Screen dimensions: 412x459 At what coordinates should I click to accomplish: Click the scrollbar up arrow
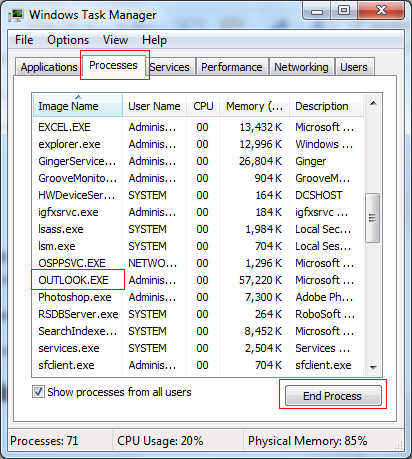click(373, 103)
